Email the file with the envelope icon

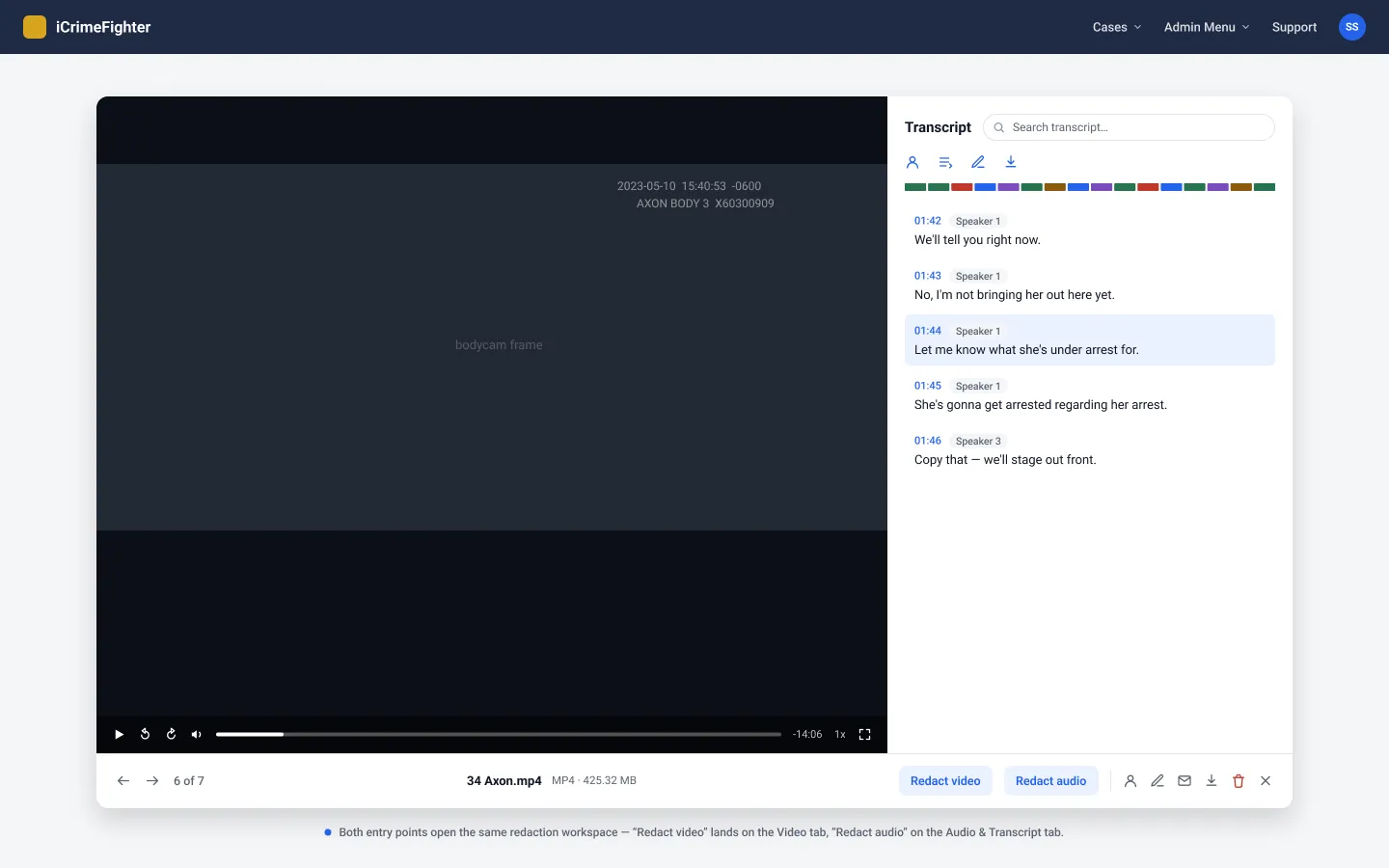click(x=1185, y=781)
